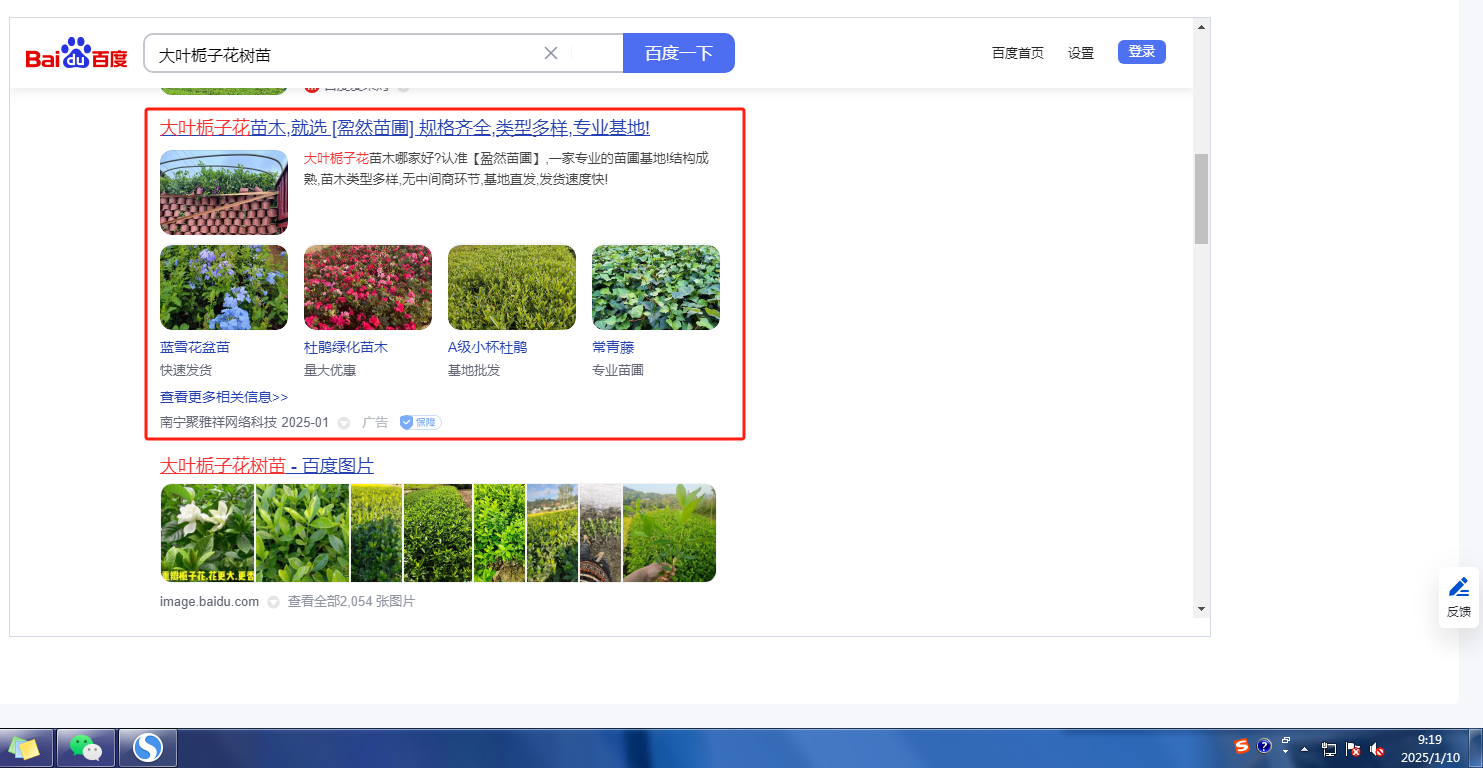Open the A级小杯杜鹃 shrub image
Image resolution: width=1483 pixels, height=768 pixels.
512,288
